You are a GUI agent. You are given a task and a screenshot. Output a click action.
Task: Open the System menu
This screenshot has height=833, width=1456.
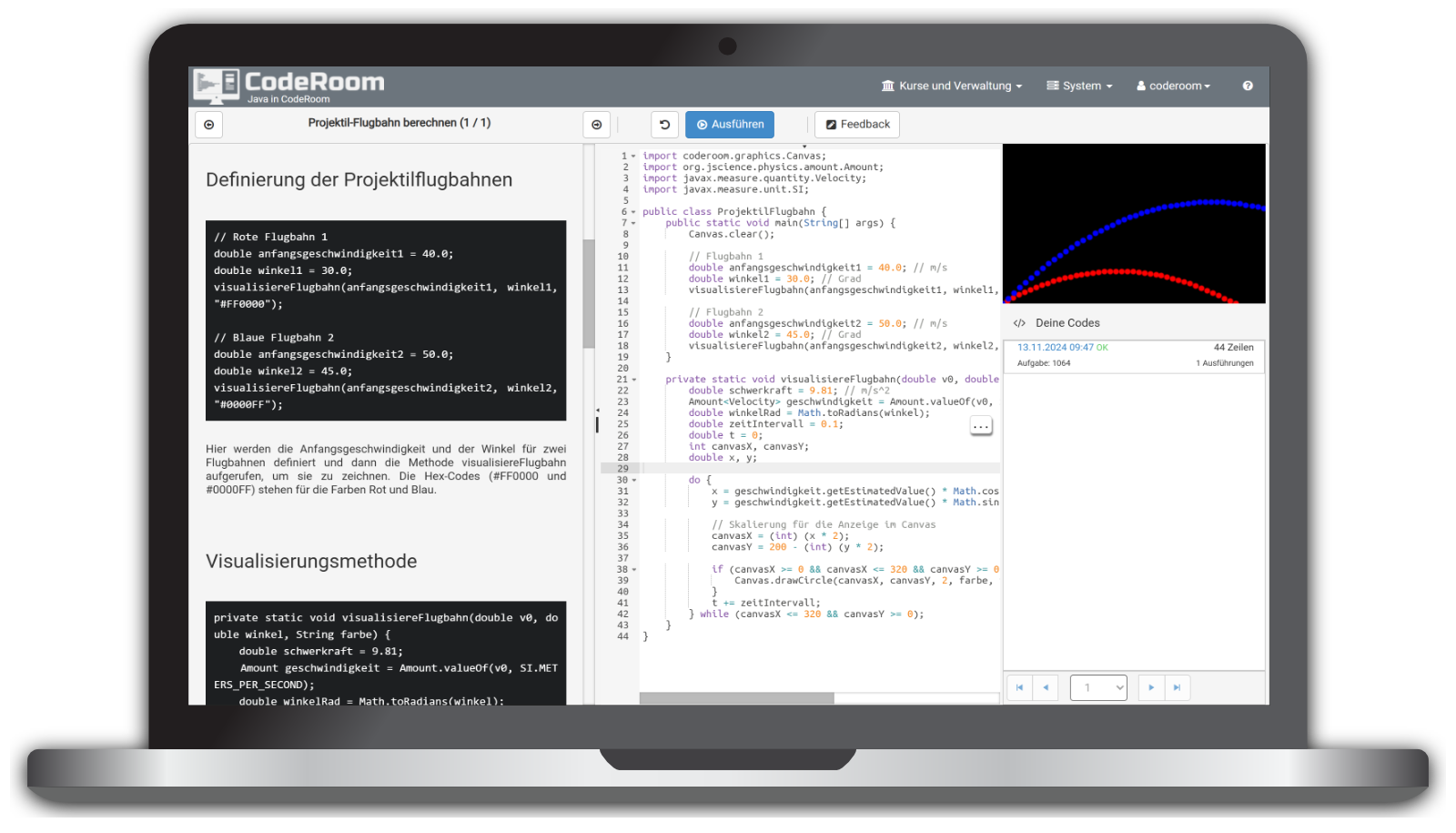pos(1079,86)
